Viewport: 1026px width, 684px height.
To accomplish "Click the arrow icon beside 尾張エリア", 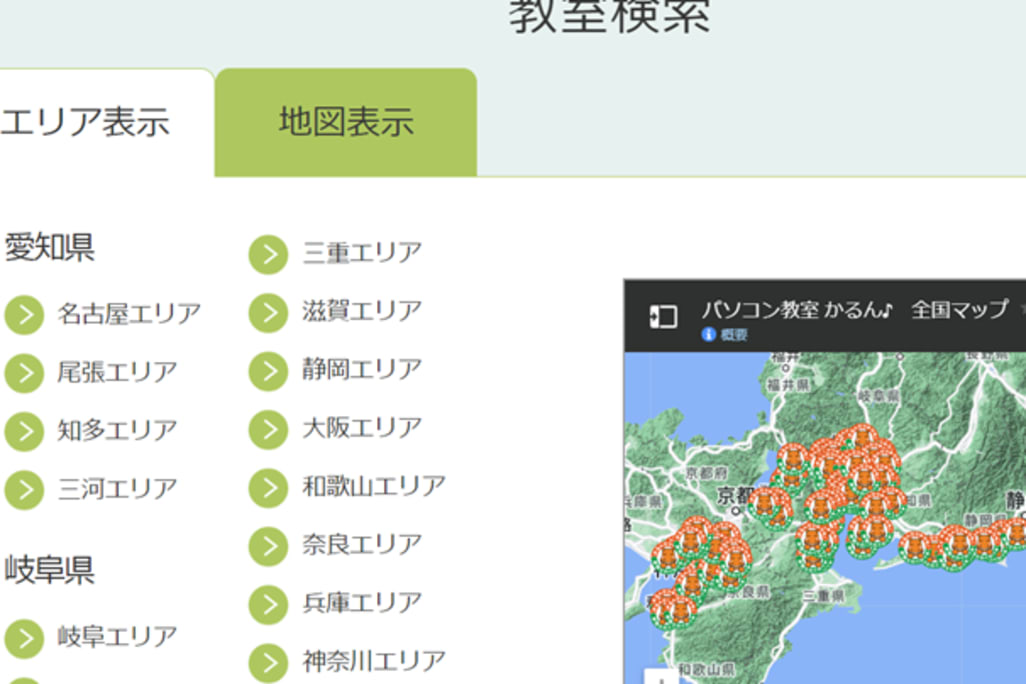I will pyautogui.click(x=24, y=373).
